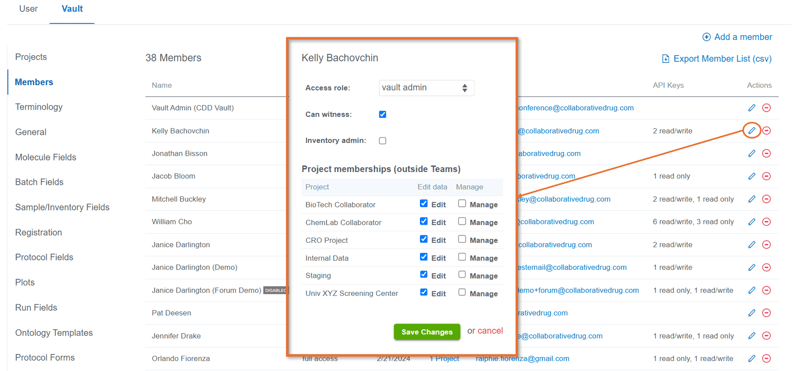Edit Janice Darlington (Demo) pencil icon
800x371 pixels.
(x=751, y=267)
